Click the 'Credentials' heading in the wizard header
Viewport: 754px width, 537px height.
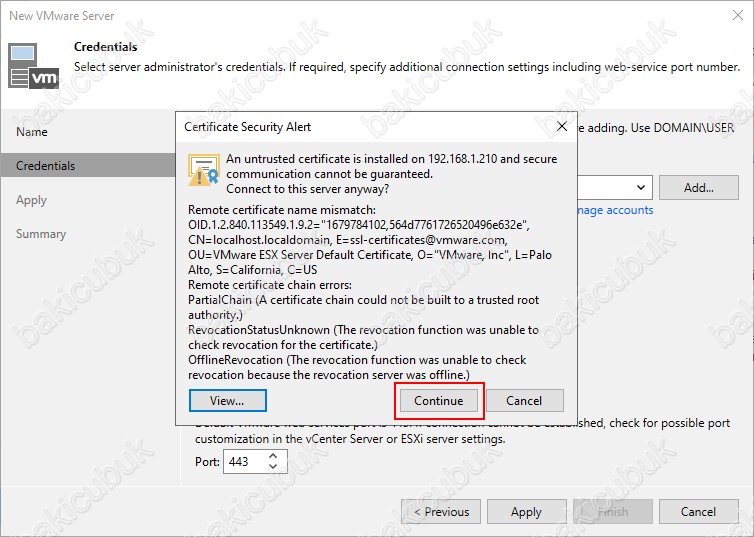point(105,47)
